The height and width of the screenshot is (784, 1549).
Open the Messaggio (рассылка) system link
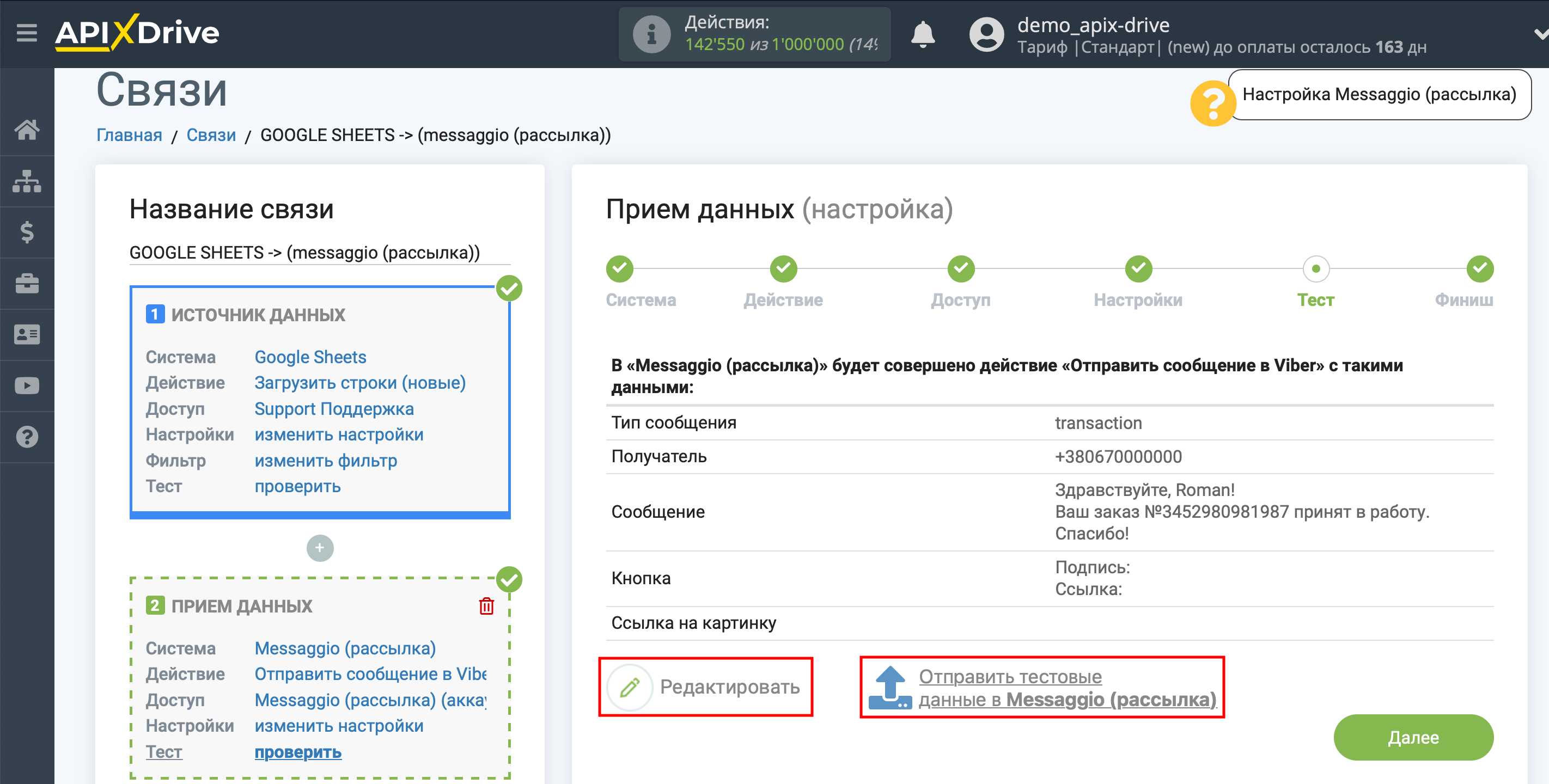point(345,648)
